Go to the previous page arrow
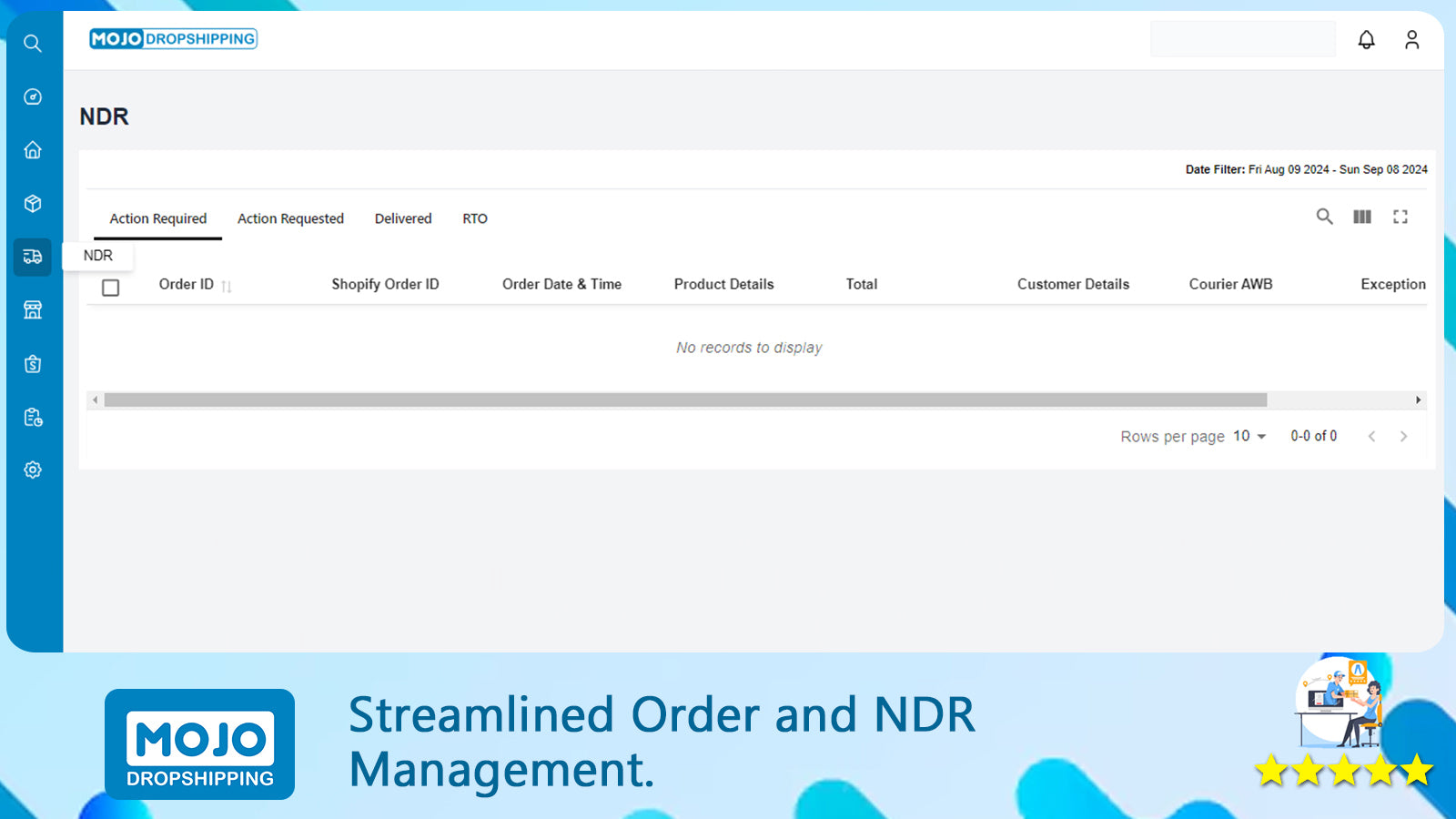 click(1371, 437)
